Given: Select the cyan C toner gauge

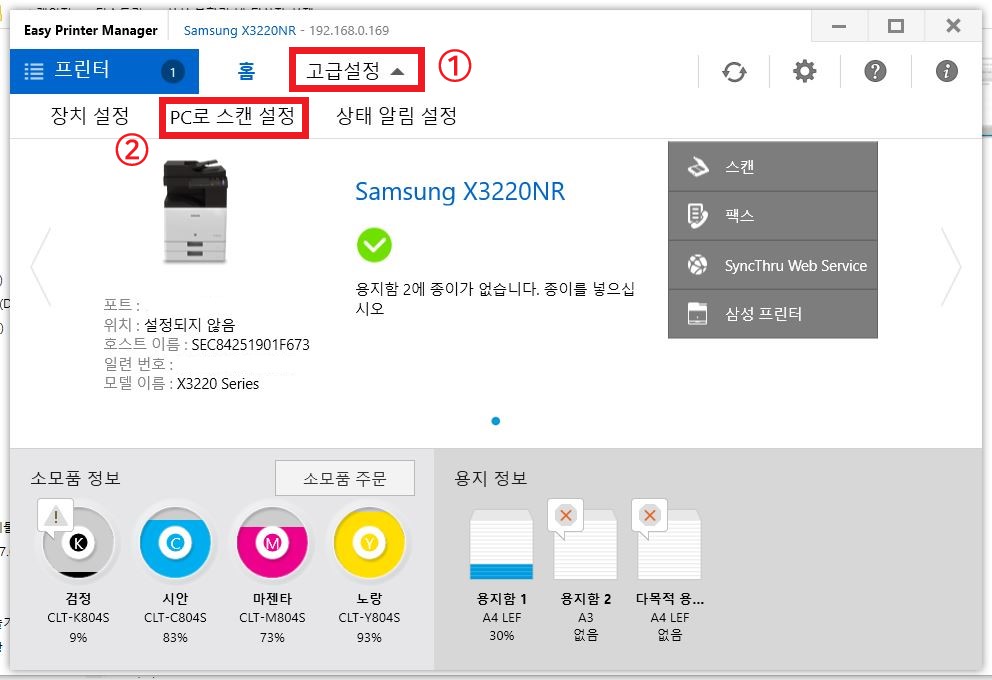Looking at the screenshot, I should pyautogui.click(x=175, y=543).
